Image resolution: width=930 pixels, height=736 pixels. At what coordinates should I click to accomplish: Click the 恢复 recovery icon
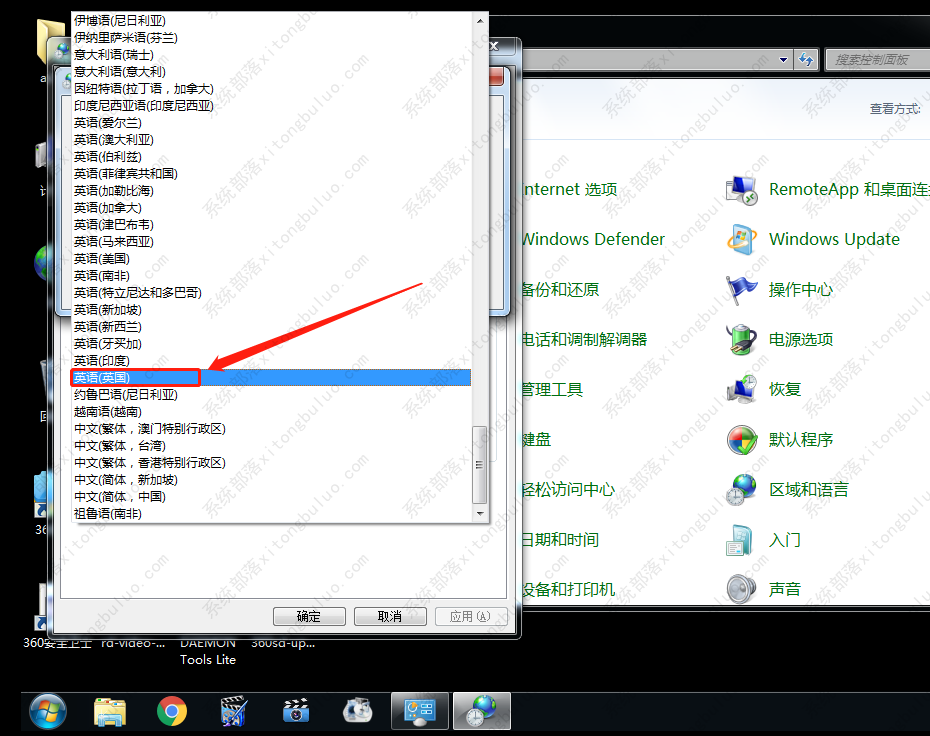click(x=742, y=389)
